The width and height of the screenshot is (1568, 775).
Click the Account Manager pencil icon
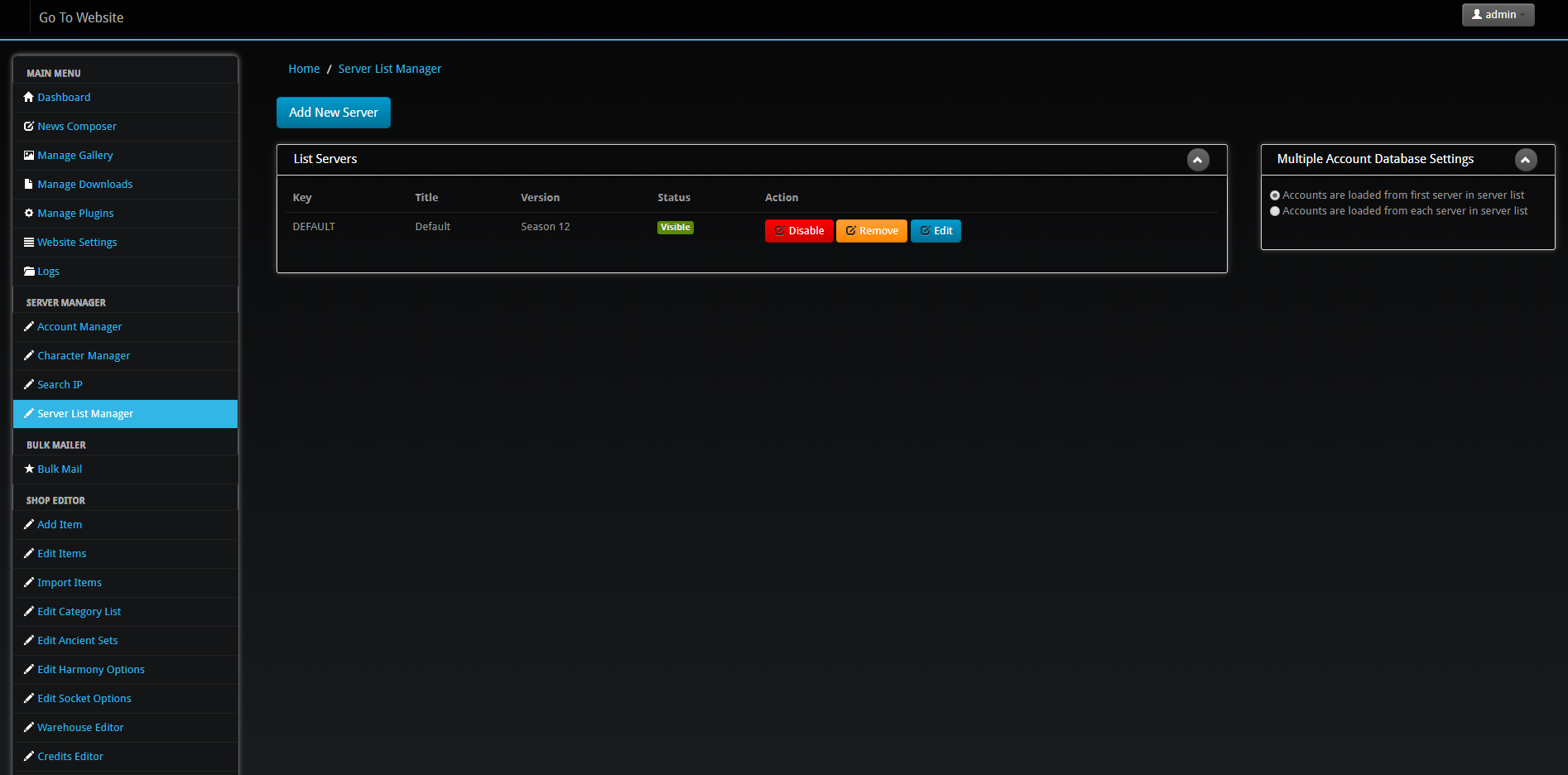pyautogui.click(x=29, y=326)
